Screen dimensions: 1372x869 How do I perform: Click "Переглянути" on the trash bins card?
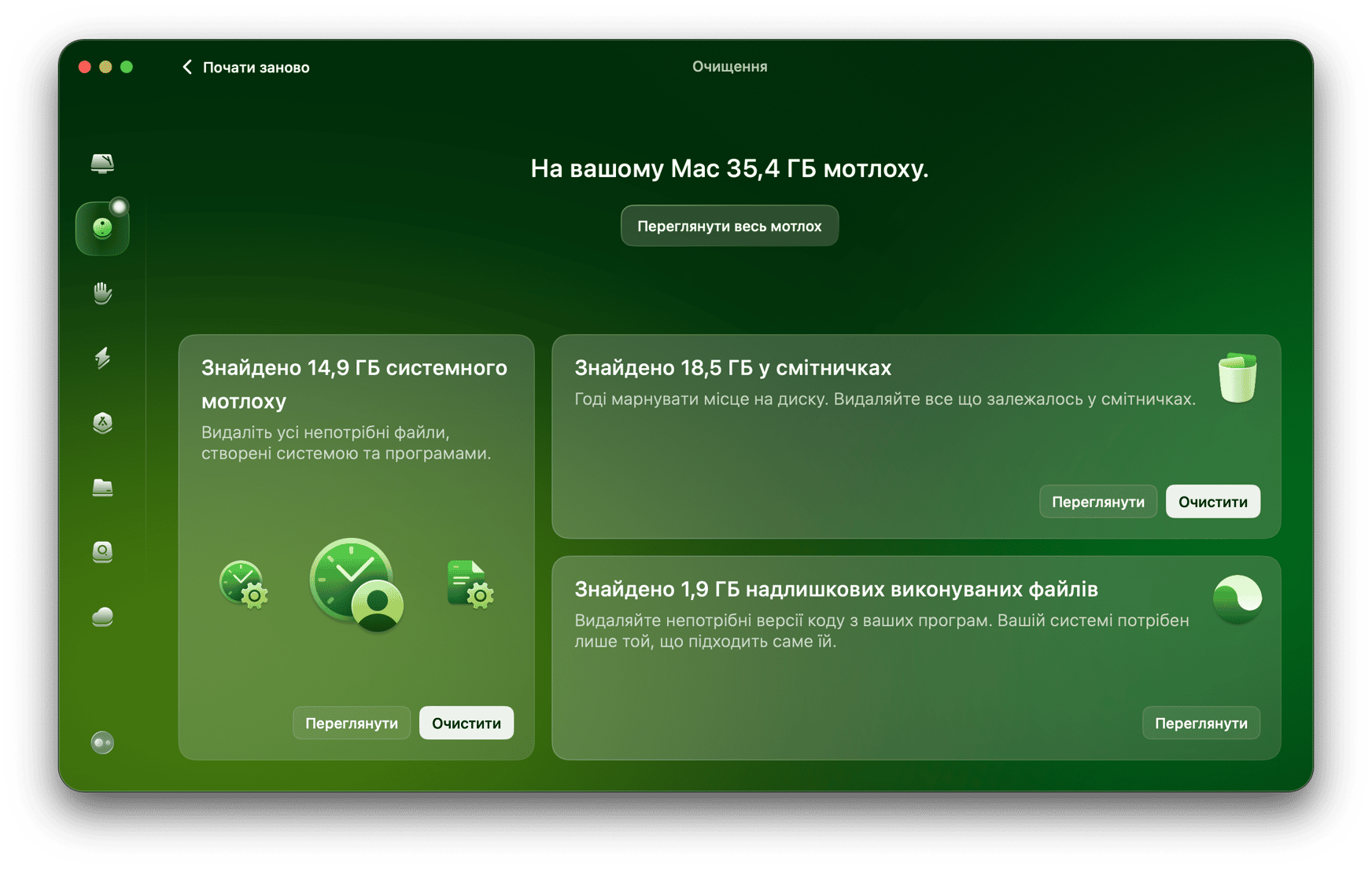(x=1097, y=502)
